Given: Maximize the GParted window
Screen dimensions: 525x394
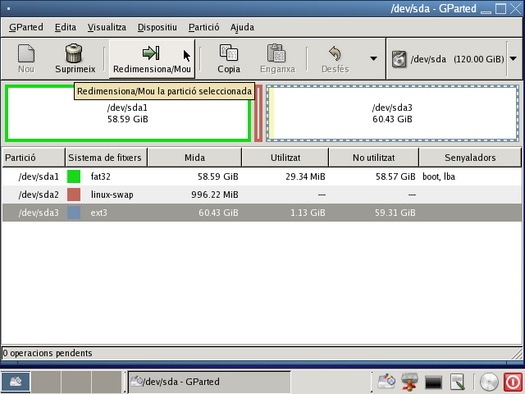Looking at the screenshot, I should pyautogui.click(x=501, y=8).
